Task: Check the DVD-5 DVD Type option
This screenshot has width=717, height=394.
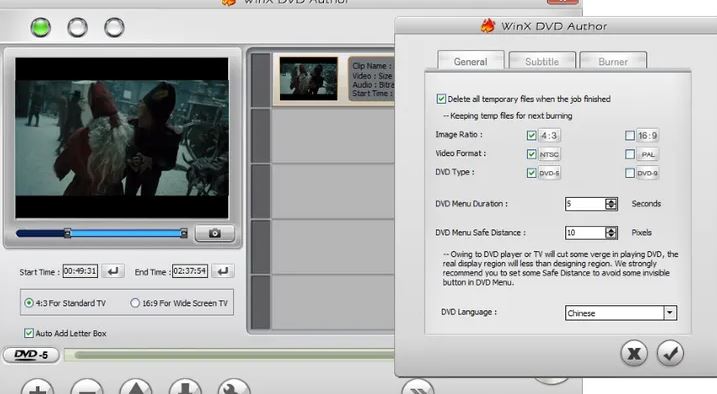Action: [531, 173]
